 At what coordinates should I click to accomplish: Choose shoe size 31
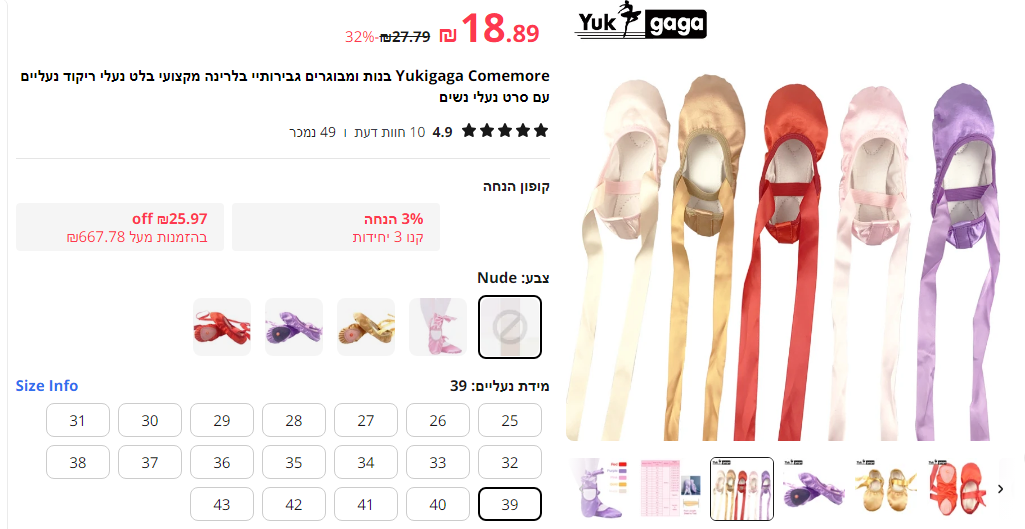[x=78, y=420]
